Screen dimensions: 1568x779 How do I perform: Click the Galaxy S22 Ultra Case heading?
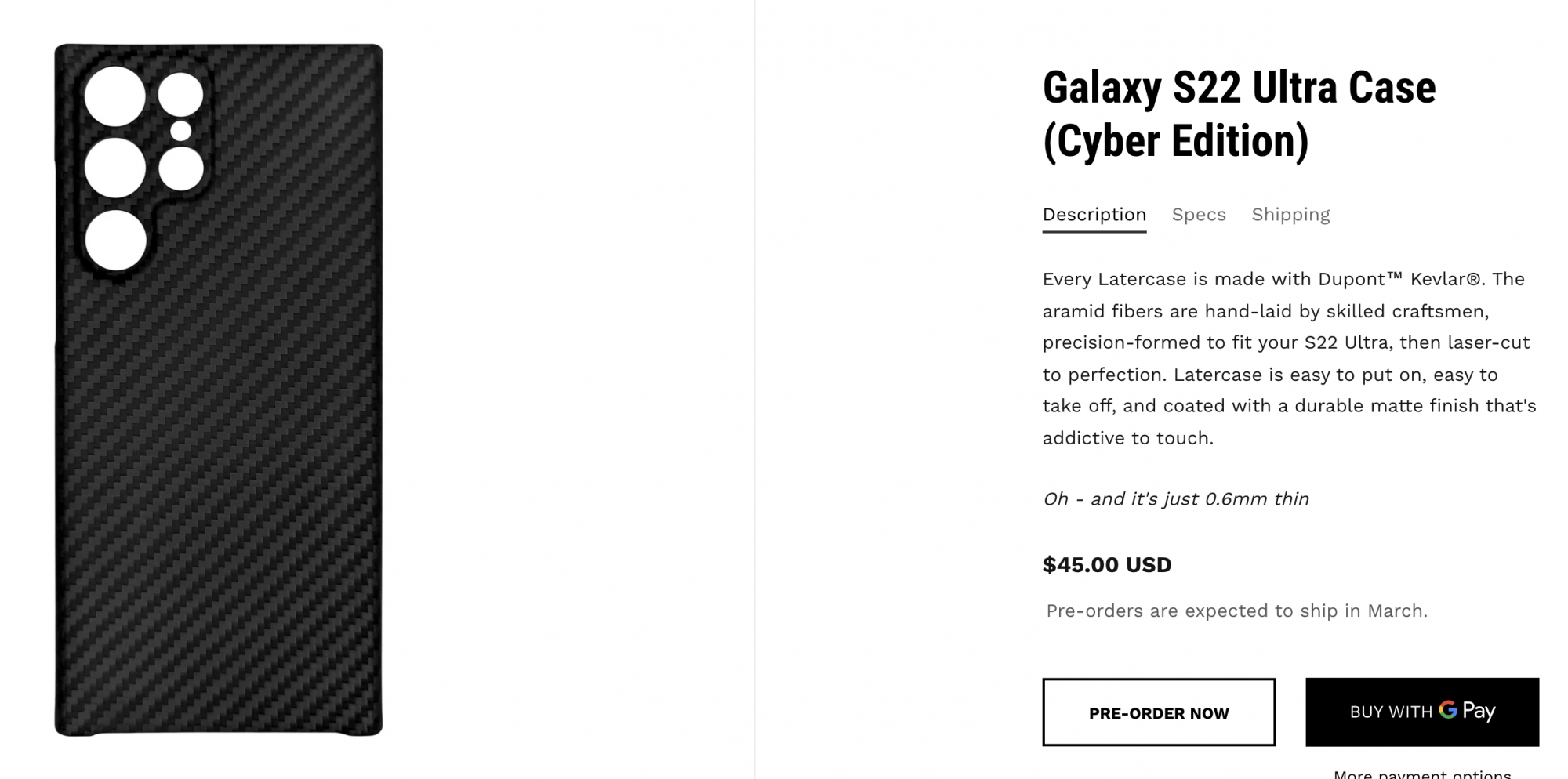(x=1239, y=88)
